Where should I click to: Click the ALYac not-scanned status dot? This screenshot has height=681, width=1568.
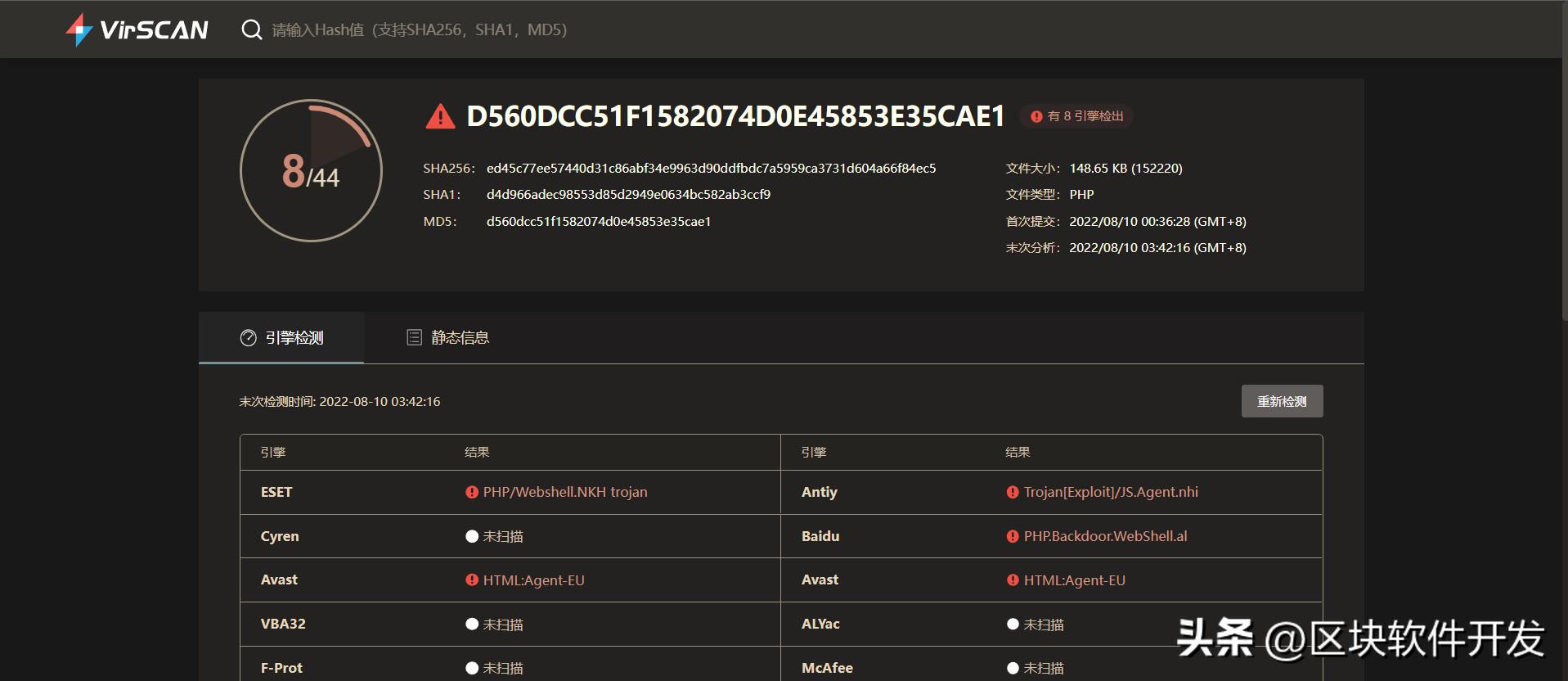click(1013, 624)
